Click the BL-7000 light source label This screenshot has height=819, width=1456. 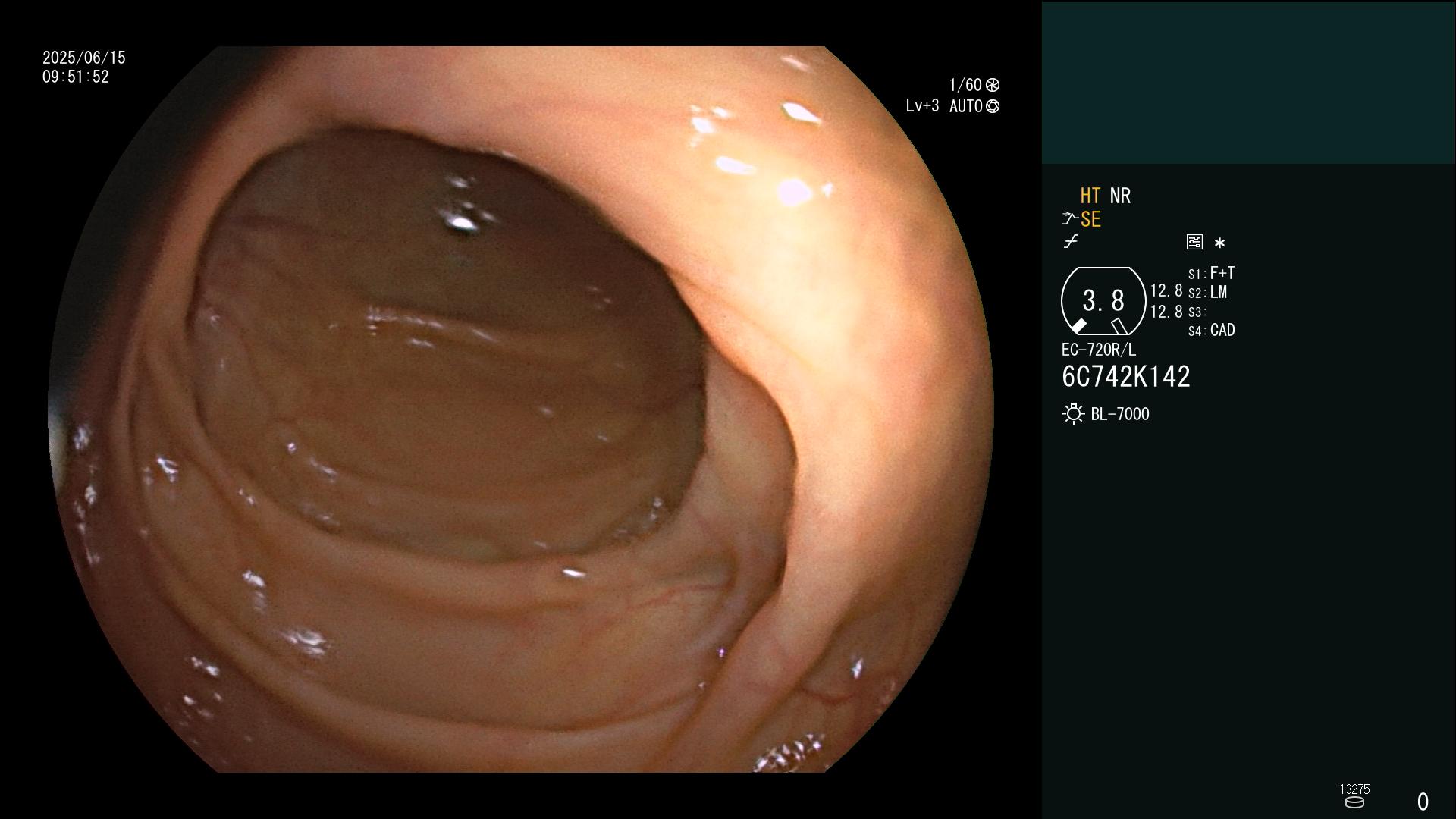[1120, 415]
